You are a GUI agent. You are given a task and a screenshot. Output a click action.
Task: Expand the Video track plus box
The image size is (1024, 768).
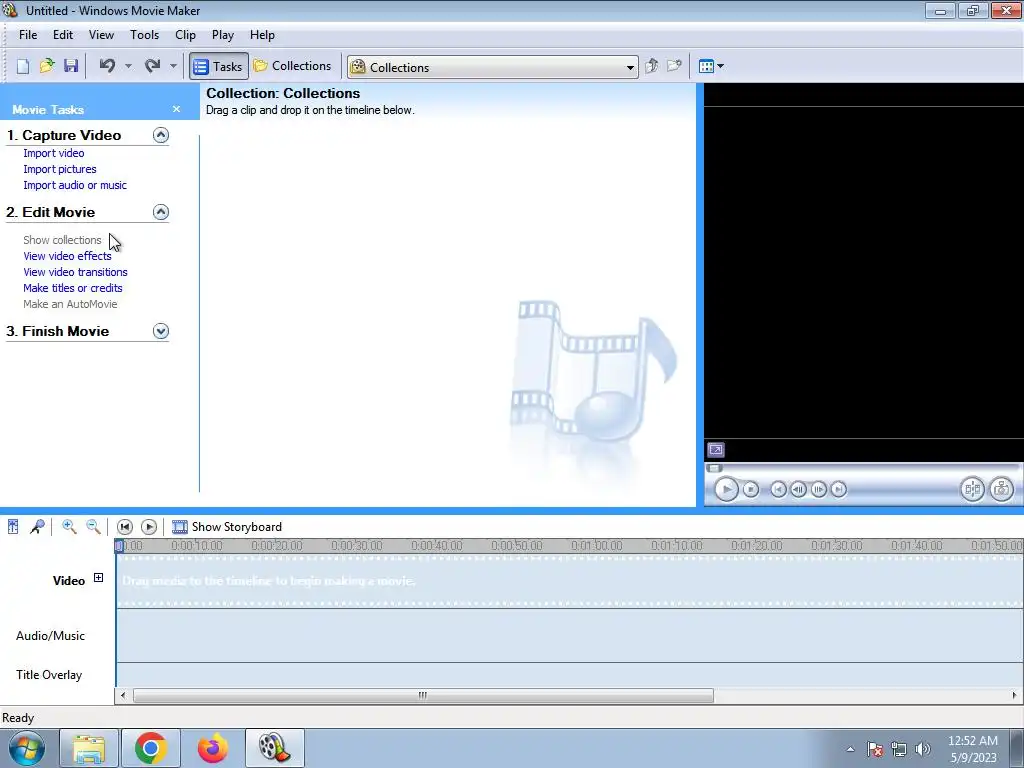pos(98,577)
